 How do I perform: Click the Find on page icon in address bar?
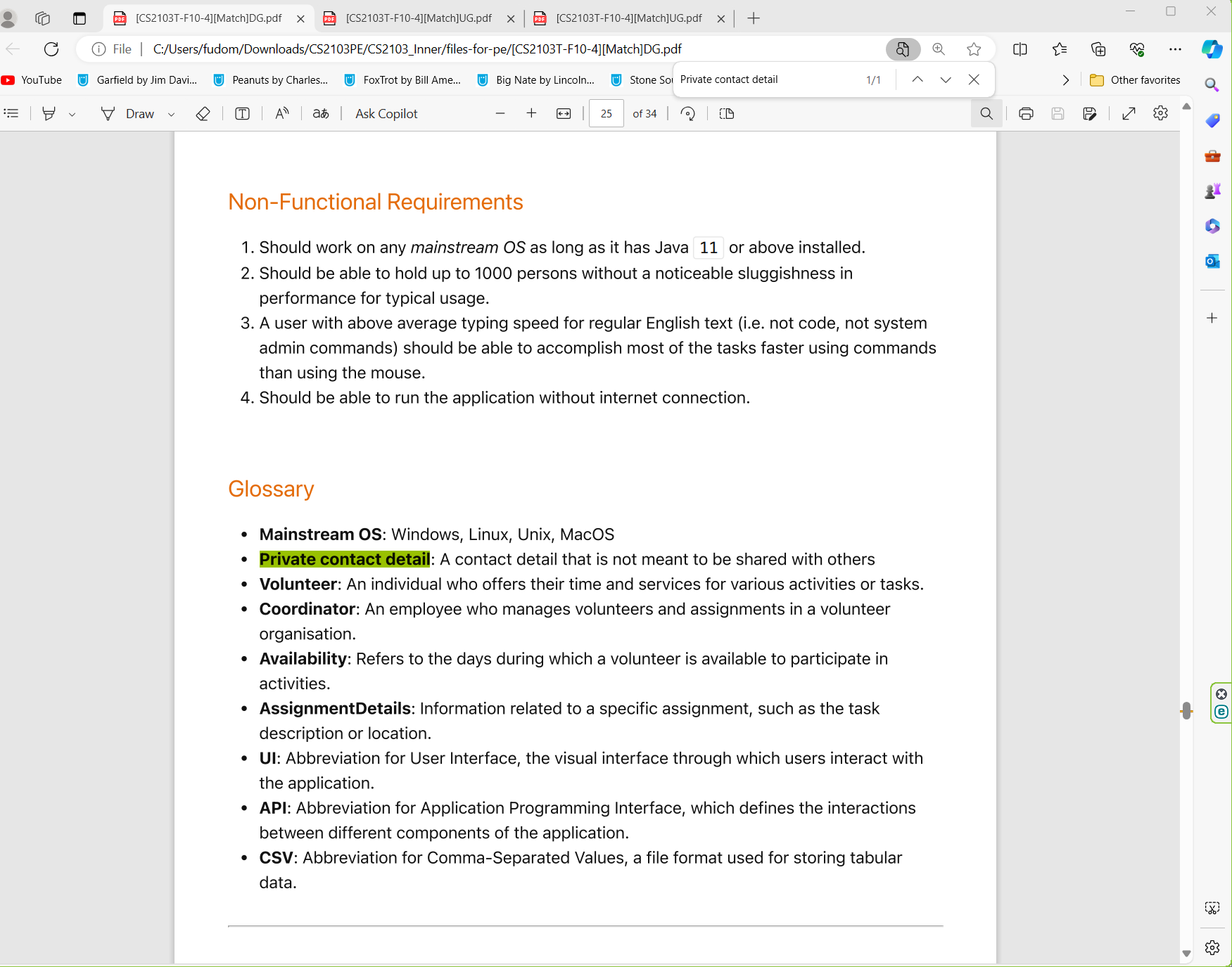click(903, 49)
